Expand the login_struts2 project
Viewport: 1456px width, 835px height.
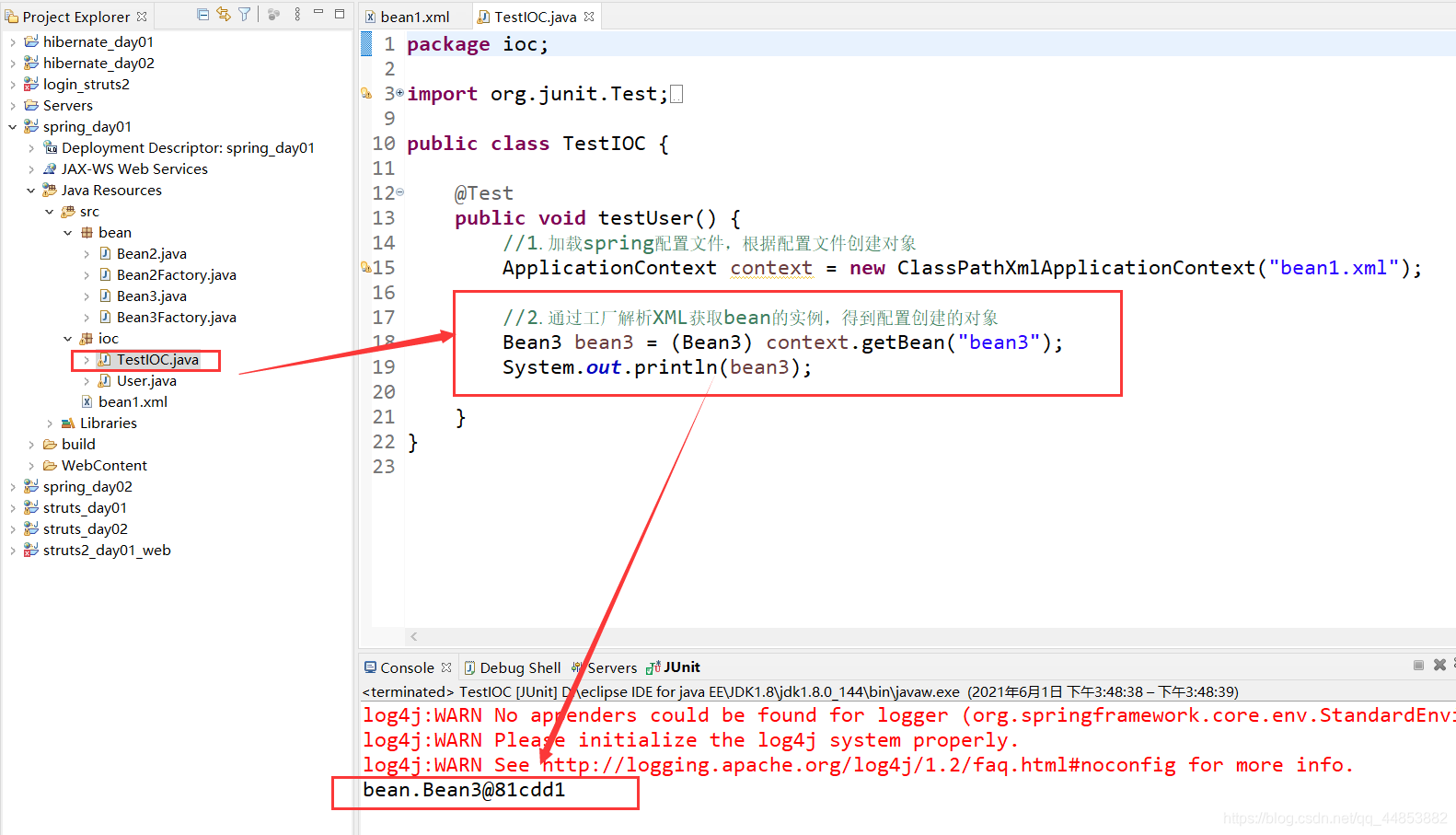(x=12, y=85)
